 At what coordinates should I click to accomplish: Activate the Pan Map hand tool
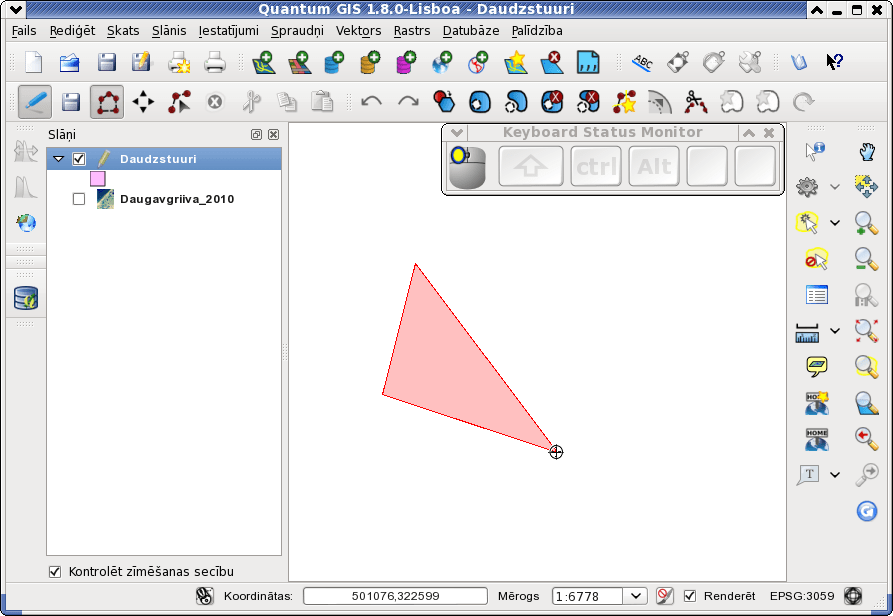(x=867, y=151)
